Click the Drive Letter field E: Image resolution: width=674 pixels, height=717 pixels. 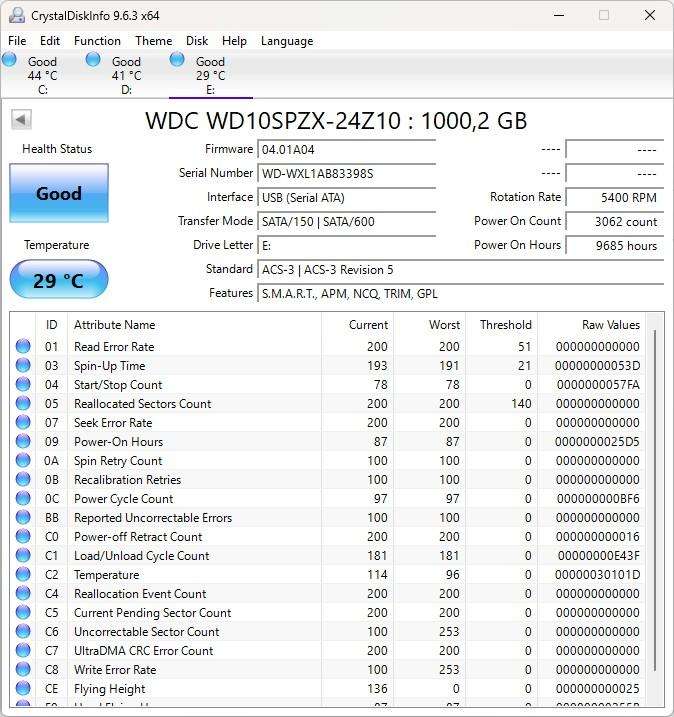coord(347,246)
